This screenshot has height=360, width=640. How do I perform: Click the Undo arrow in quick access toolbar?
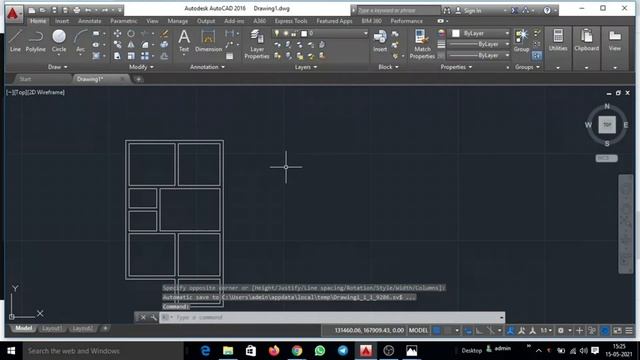tap(88, 10)
